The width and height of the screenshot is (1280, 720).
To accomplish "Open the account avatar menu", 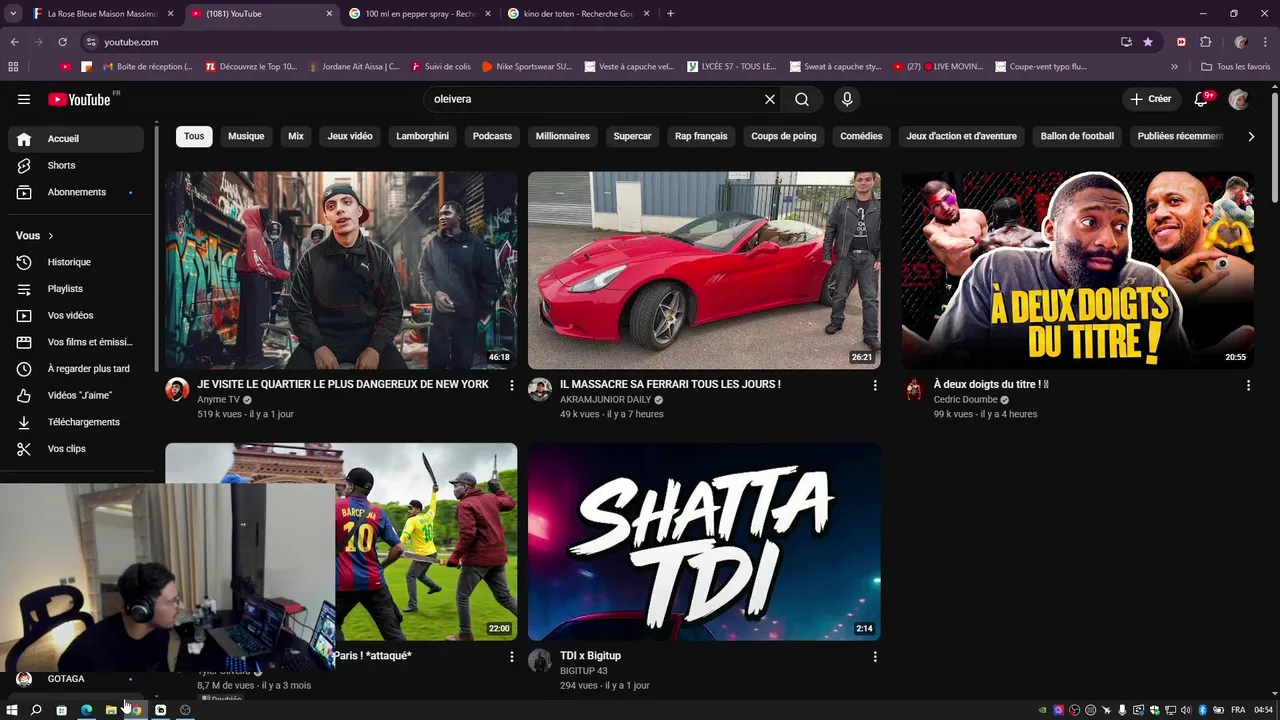I will pos(1239,99).
